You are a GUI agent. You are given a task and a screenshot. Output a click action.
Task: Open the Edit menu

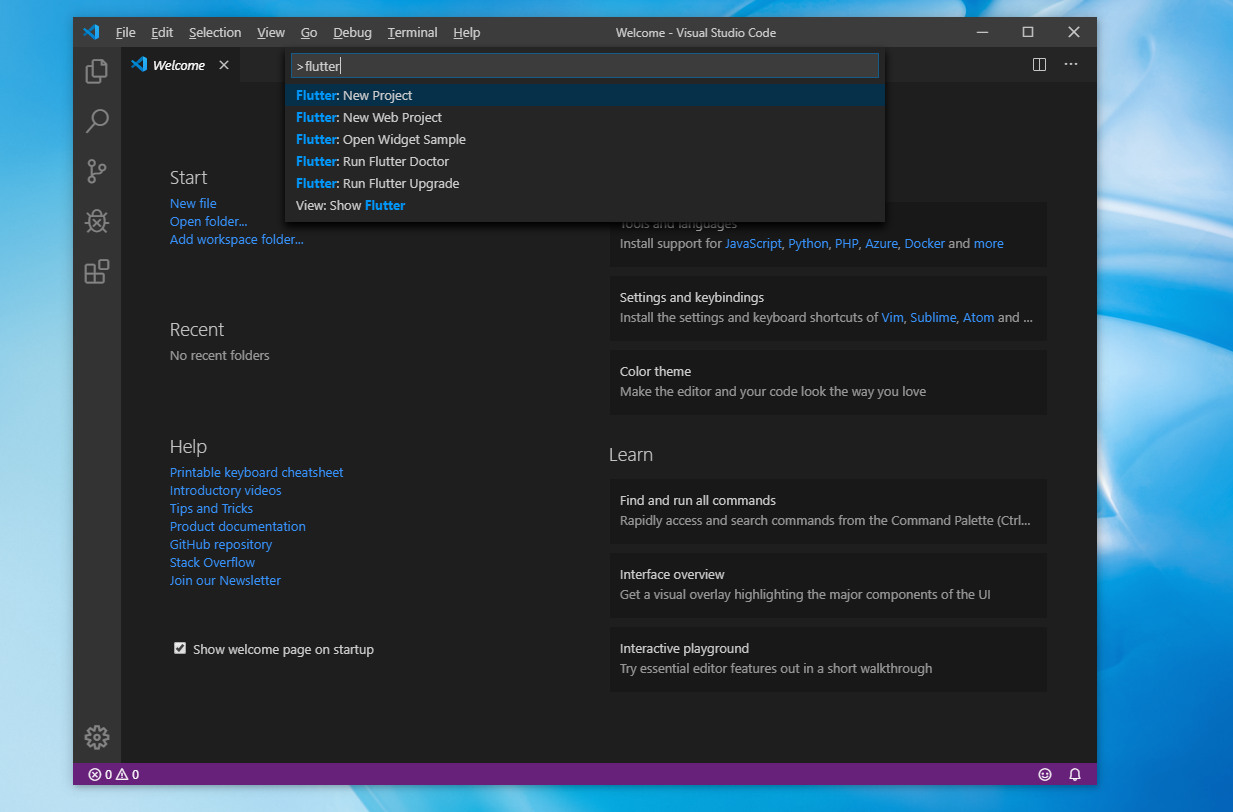coord(162,32)
